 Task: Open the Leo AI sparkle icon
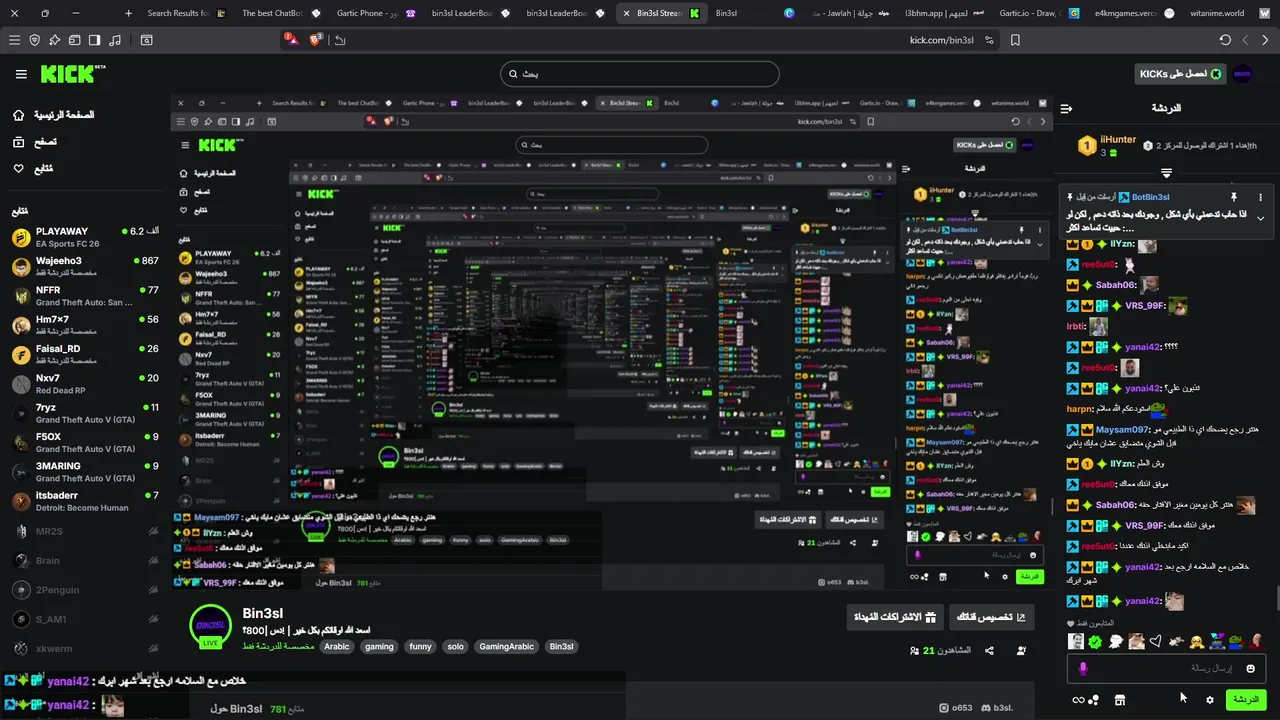(54, 40)
